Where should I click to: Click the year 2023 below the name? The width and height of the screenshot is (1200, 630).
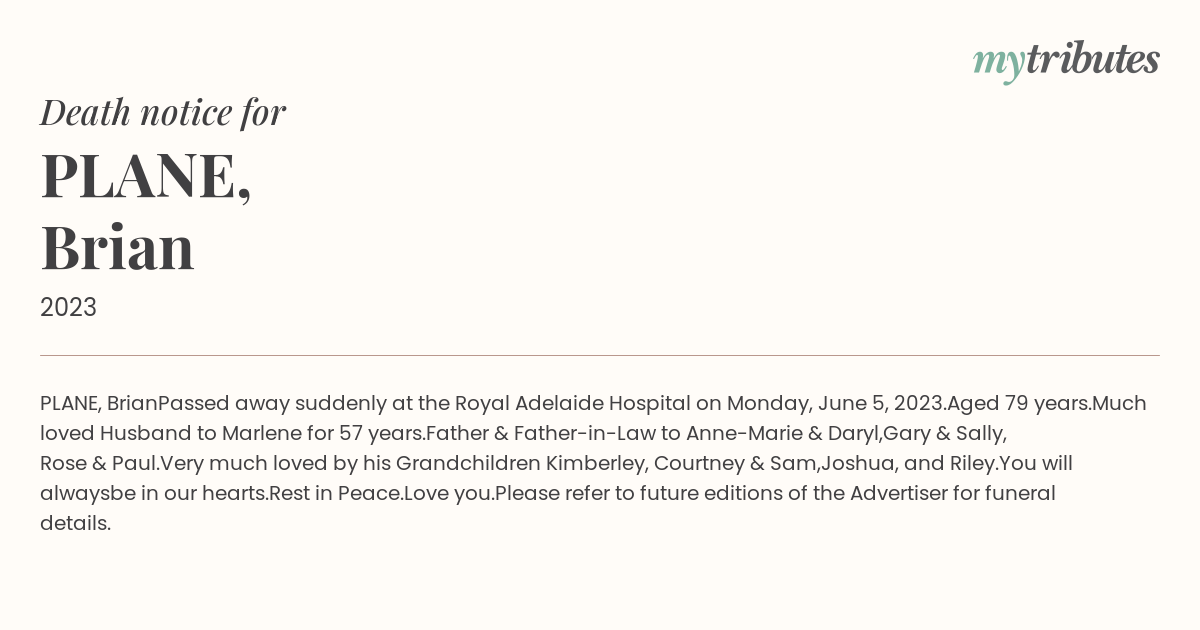click(68, 308)
